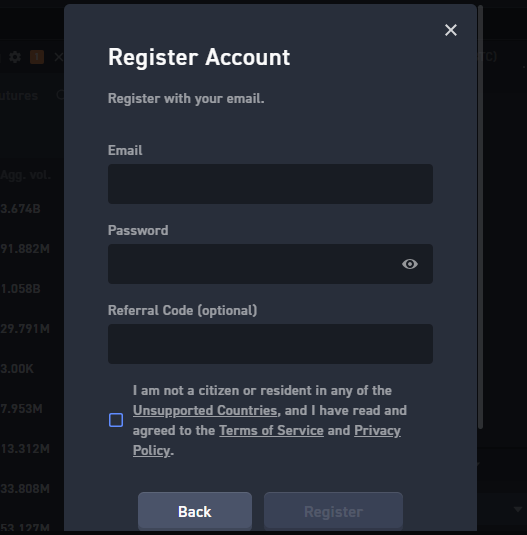527x535 pixels.
Task: Open the Terms of Service link
Action: [x=271, y=430]
